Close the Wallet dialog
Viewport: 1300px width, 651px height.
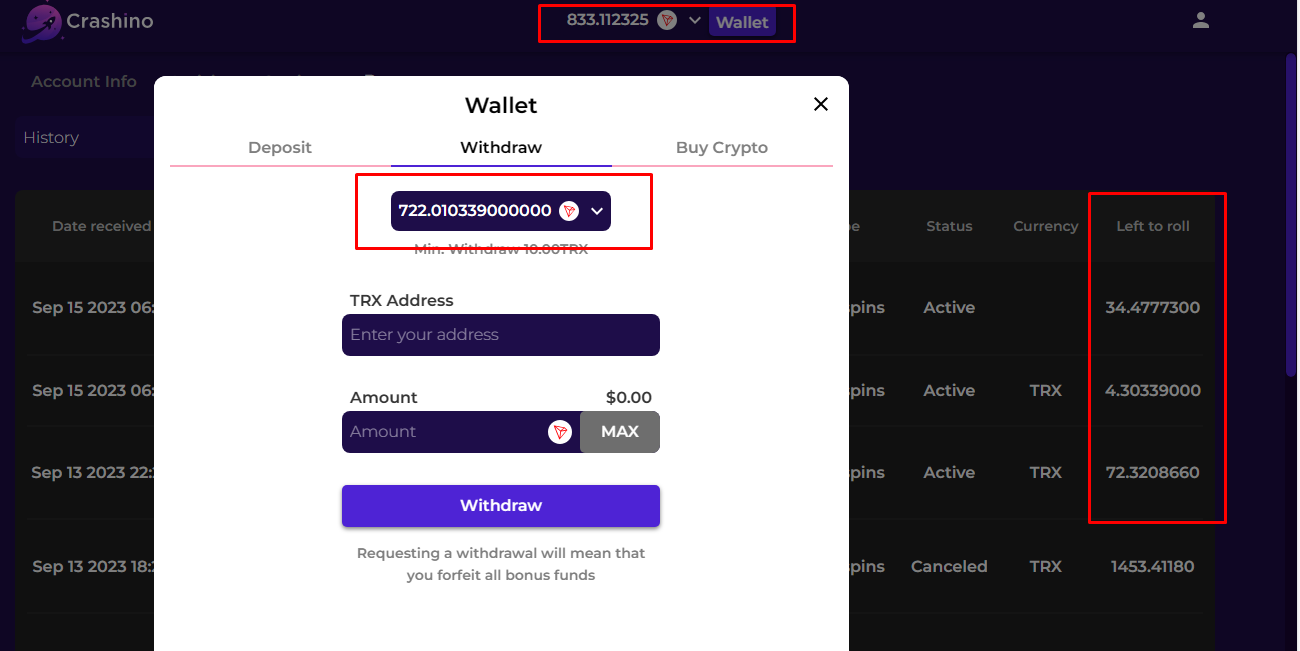pos(821,104)
